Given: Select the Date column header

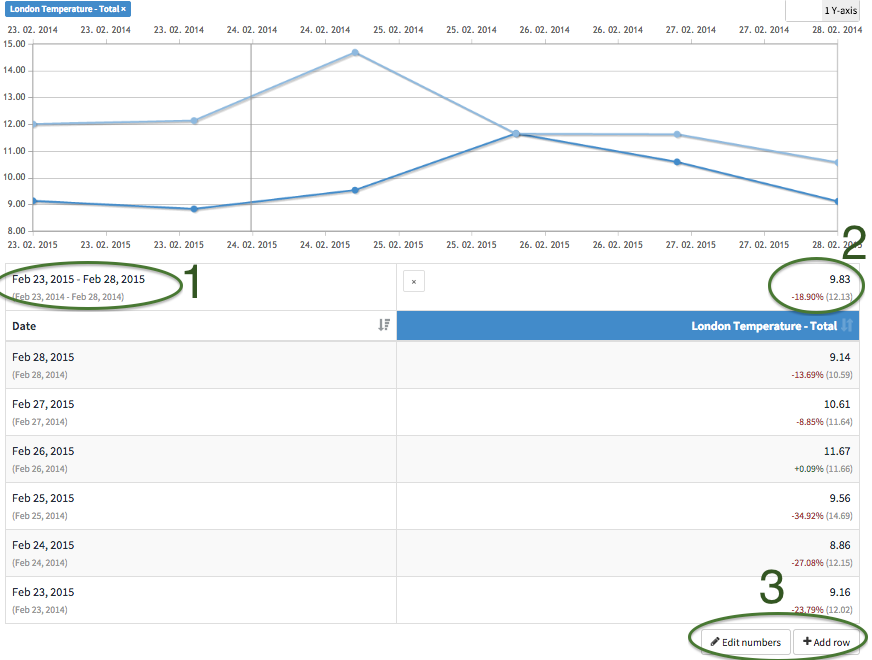Looking at the screenshot, I should 201,326.
